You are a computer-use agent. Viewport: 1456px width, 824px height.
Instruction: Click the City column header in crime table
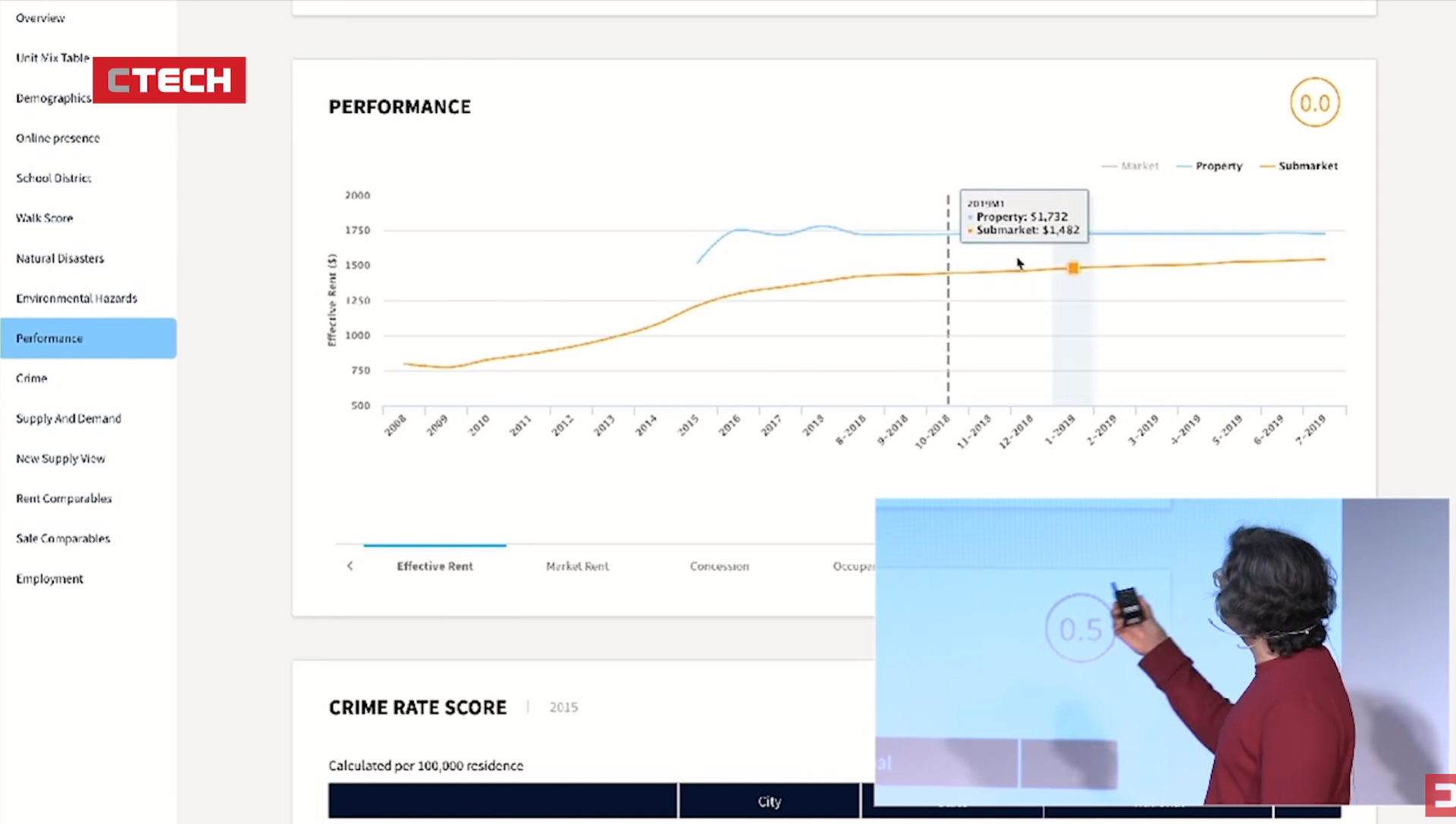coord(769,801)
